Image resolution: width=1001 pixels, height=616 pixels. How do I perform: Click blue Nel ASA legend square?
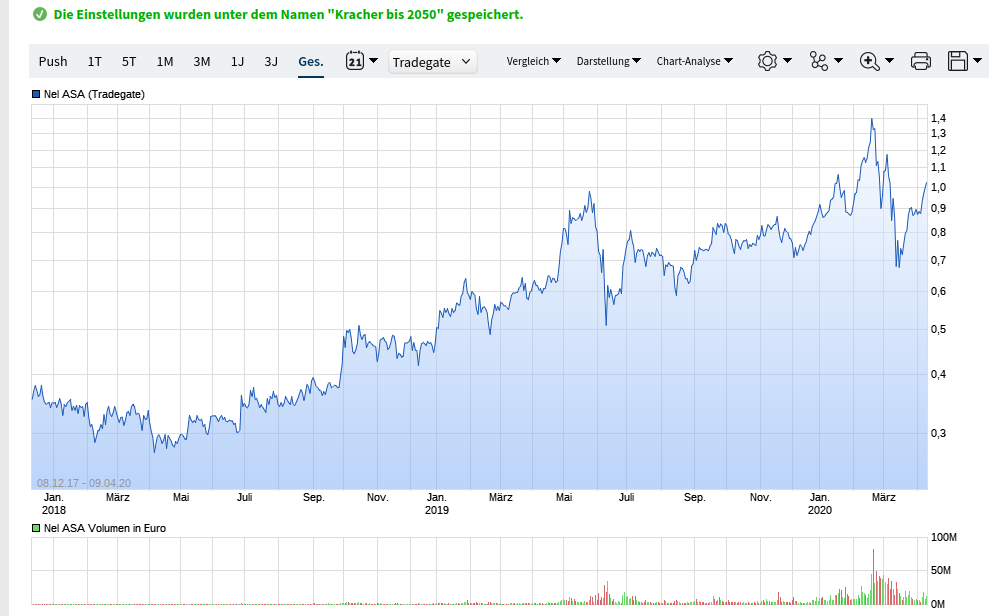click(x=36, y=94)
